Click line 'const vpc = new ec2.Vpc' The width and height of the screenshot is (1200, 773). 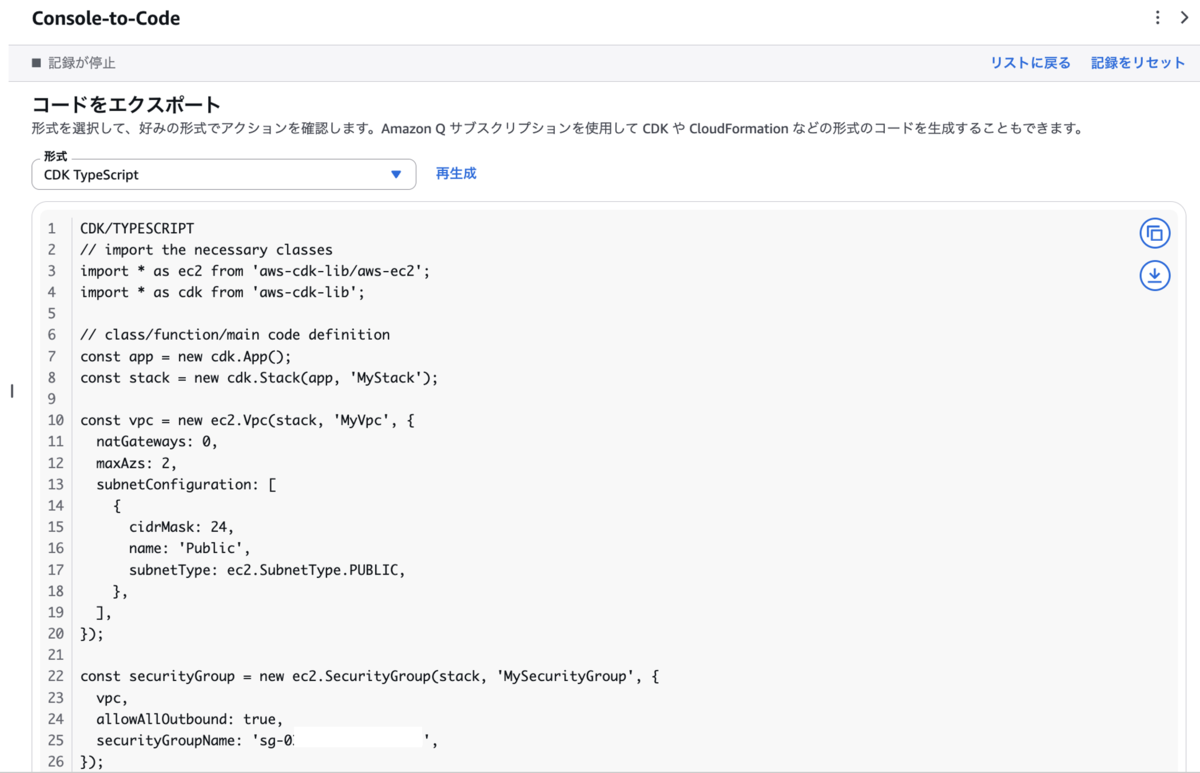point(247,420)
